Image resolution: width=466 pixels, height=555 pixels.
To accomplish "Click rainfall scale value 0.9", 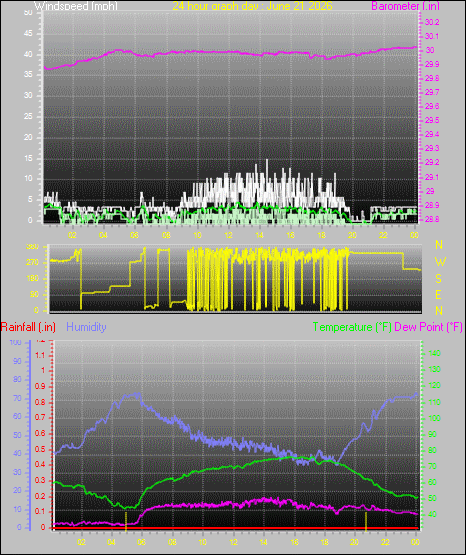I will (x=40, y=387).
